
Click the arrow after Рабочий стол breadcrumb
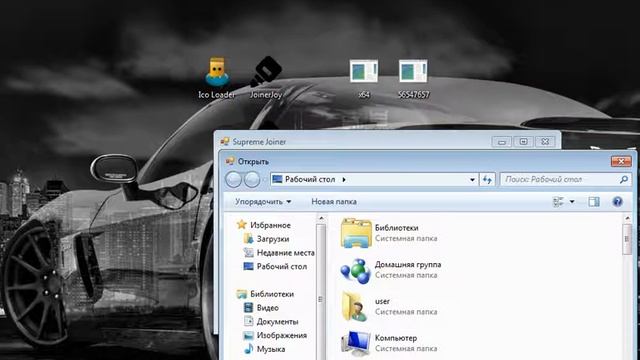(x=344, y=179)
